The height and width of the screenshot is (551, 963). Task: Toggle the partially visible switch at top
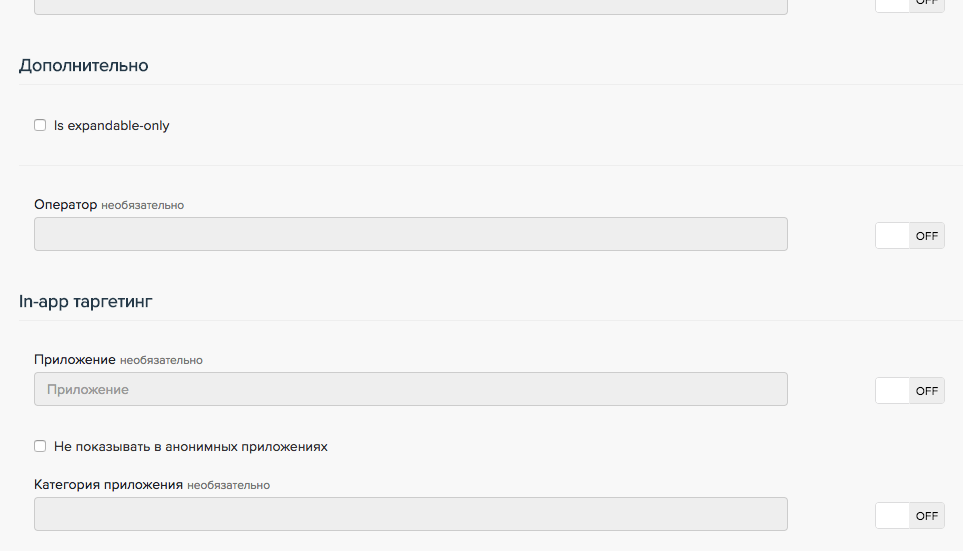tap(909, 3)
